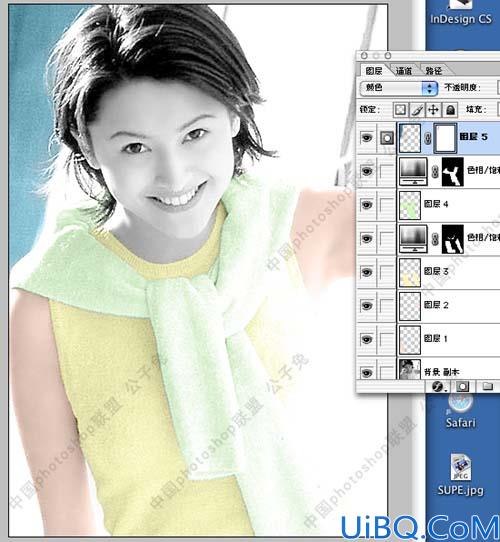Click the mask link icon on 图层 5
Image resolution: width=500 pixels, height=542 pixels.
[x=427, y=138]
